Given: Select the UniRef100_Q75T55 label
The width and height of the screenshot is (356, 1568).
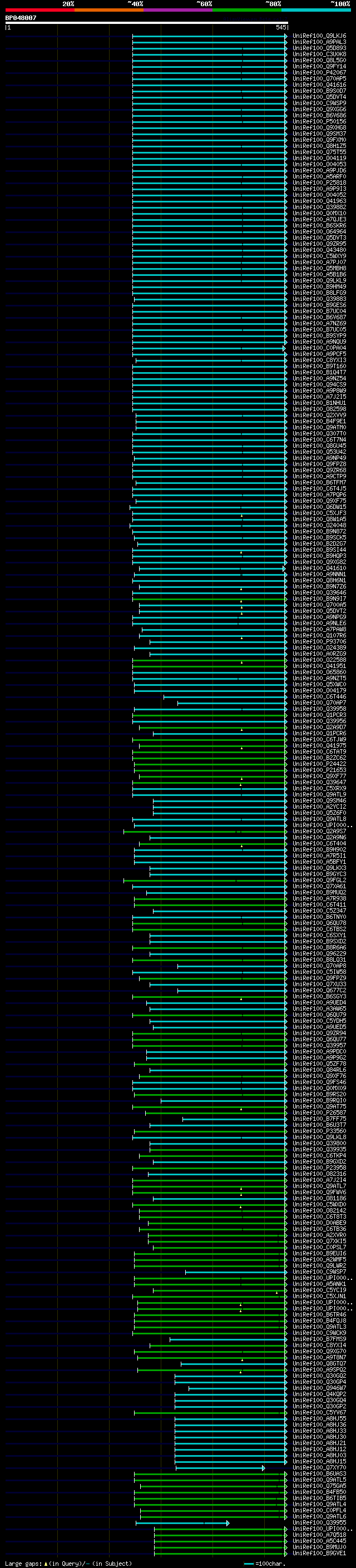Looking at the screenshot, I should (x=319, y=152).
